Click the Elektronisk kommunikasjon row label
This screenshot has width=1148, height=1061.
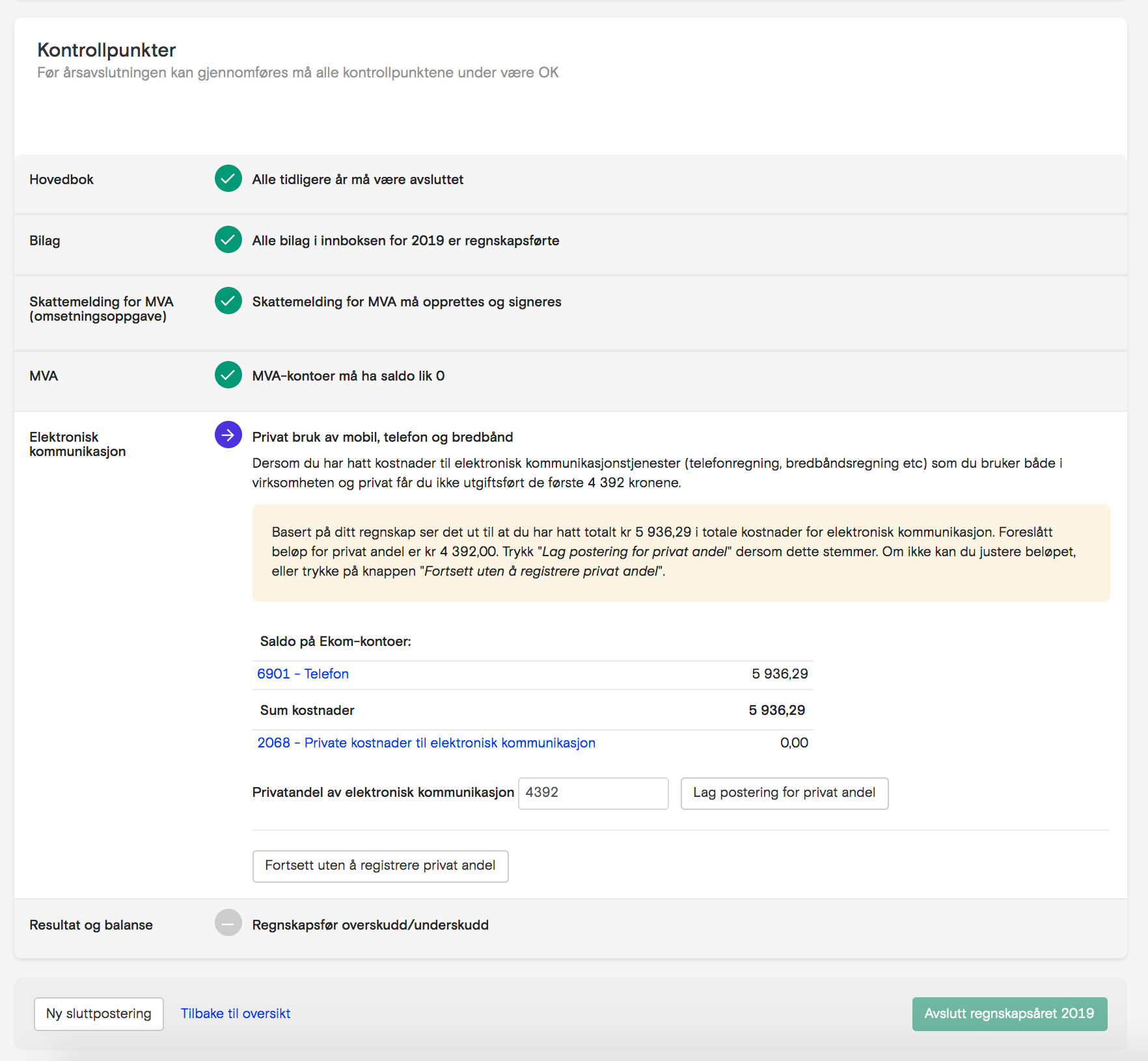click(77, 444)
